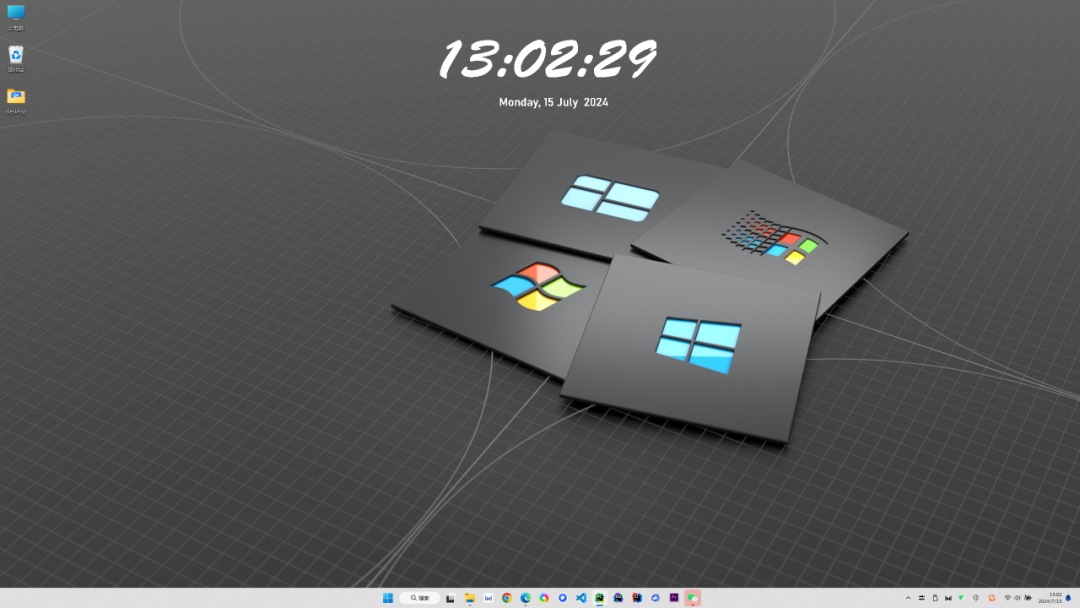The width and height of the screenshot is (1080, 608).
Task: Click the 13:02:29 clock widget
Action: tap(548, 59)
